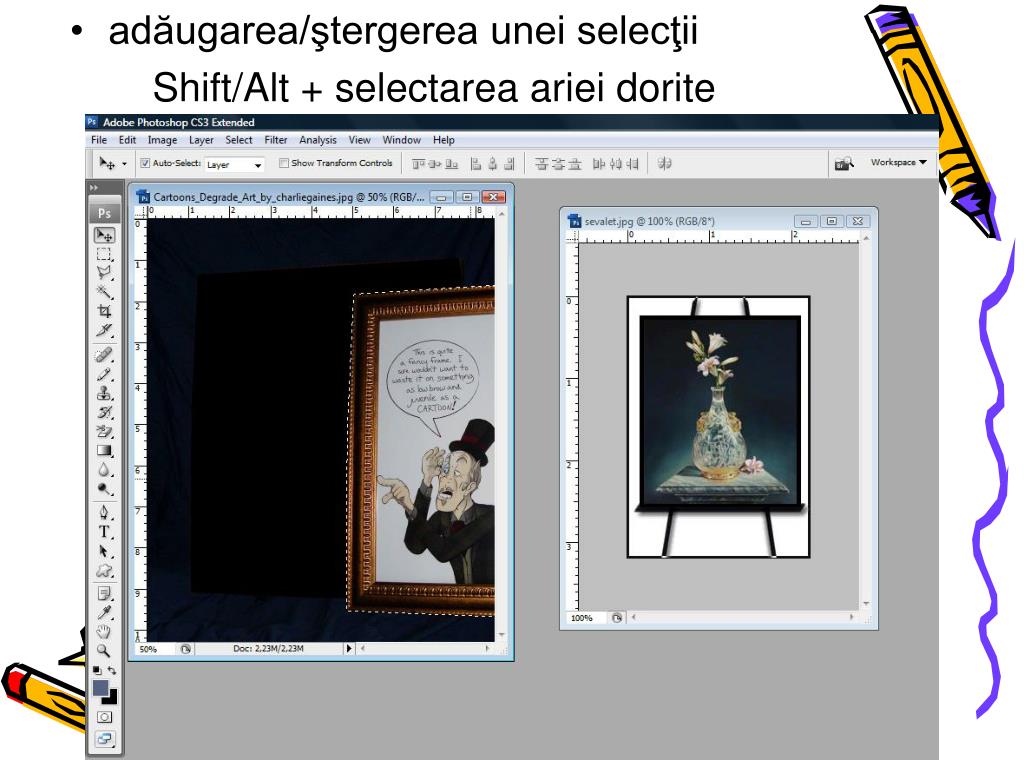Minimize the Cartoons document window
1024x768 pixels.
(x=441, y=197)
